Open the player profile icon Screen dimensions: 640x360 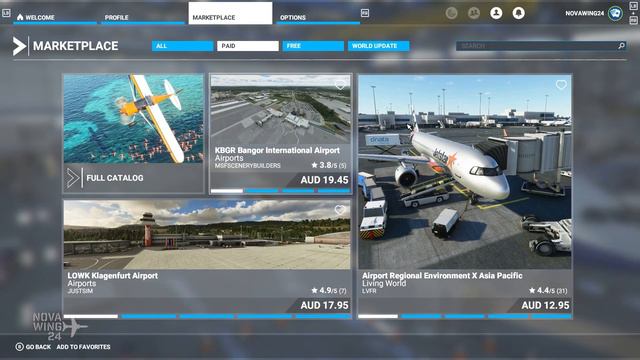(496, 13)
